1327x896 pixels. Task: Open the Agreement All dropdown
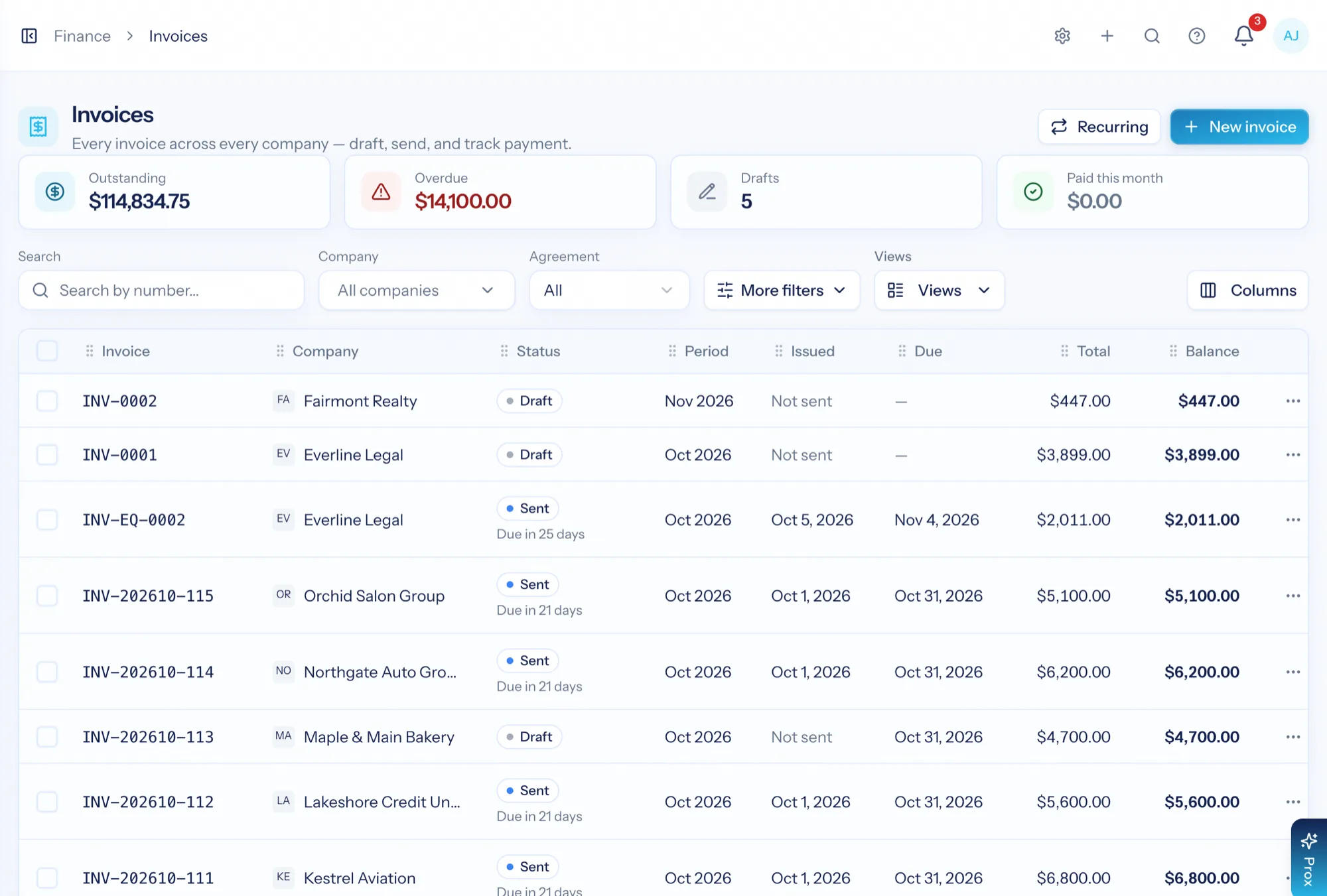point(609,290)
